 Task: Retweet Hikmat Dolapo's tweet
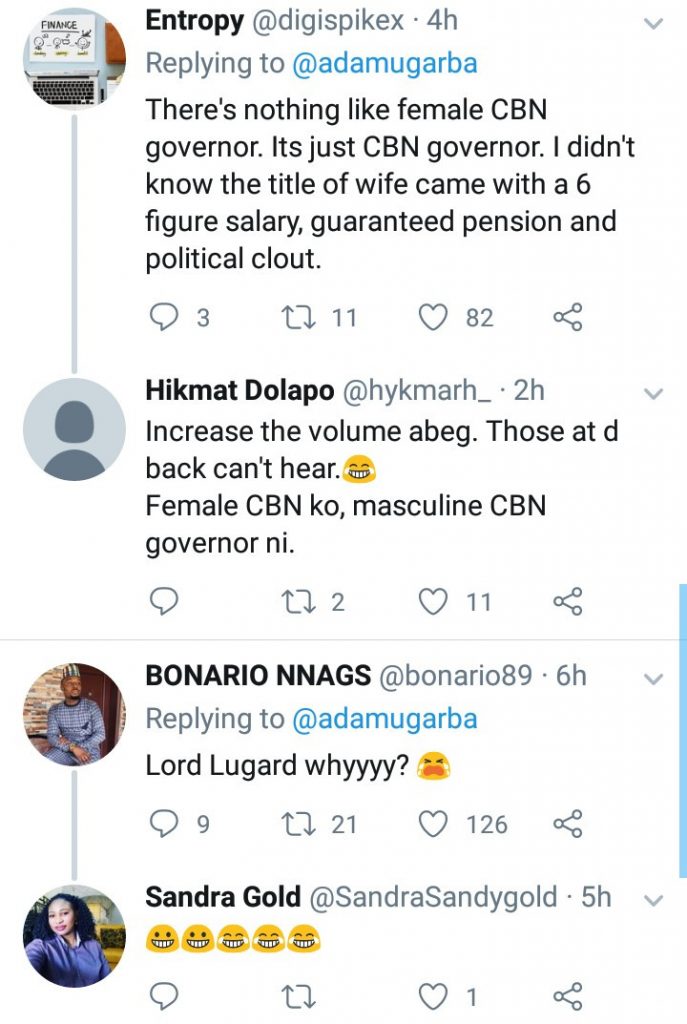296,601
